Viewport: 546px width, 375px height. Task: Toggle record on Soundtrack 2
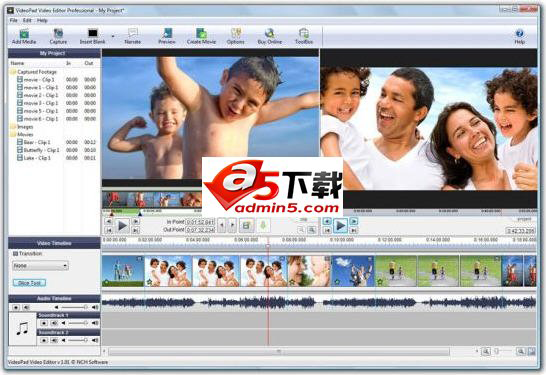(44, 340)
